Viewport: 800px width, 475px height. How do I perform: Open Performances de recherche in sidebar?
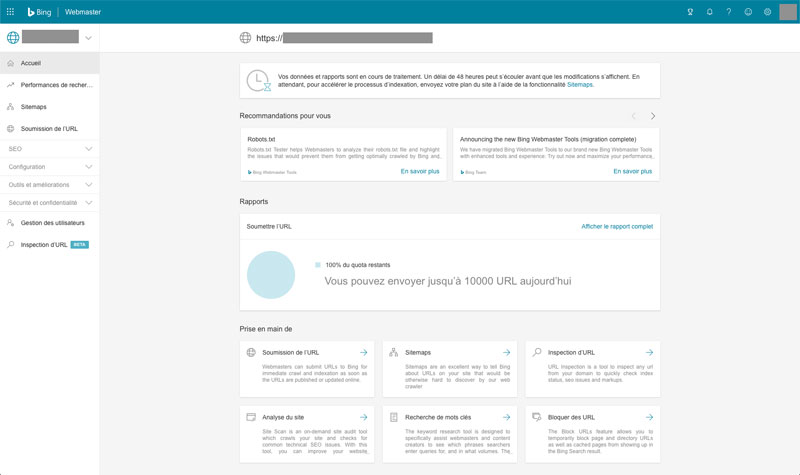[x=49, y=85]
